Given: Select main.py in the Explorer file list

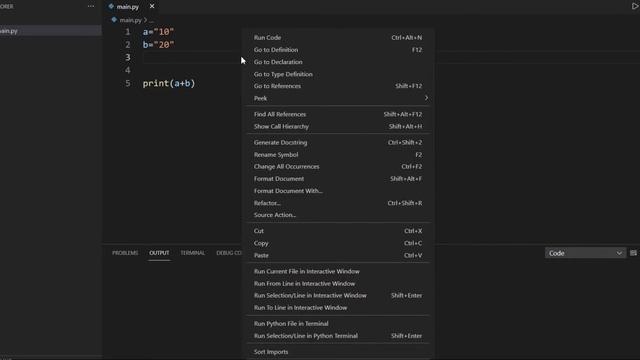Looking at the screenshot, I should pos(51,31).
